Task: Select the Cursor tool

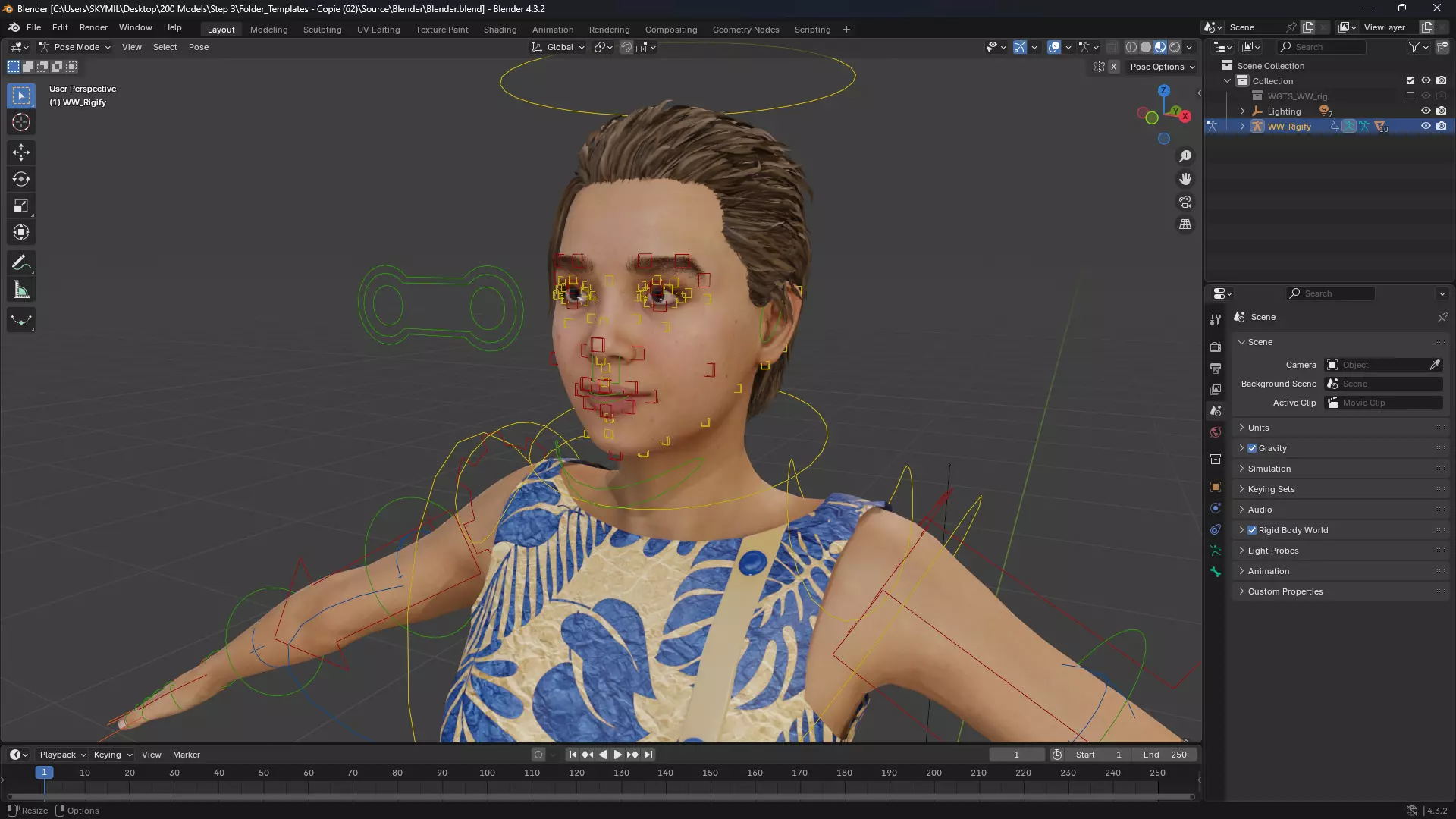Action: 21,122
